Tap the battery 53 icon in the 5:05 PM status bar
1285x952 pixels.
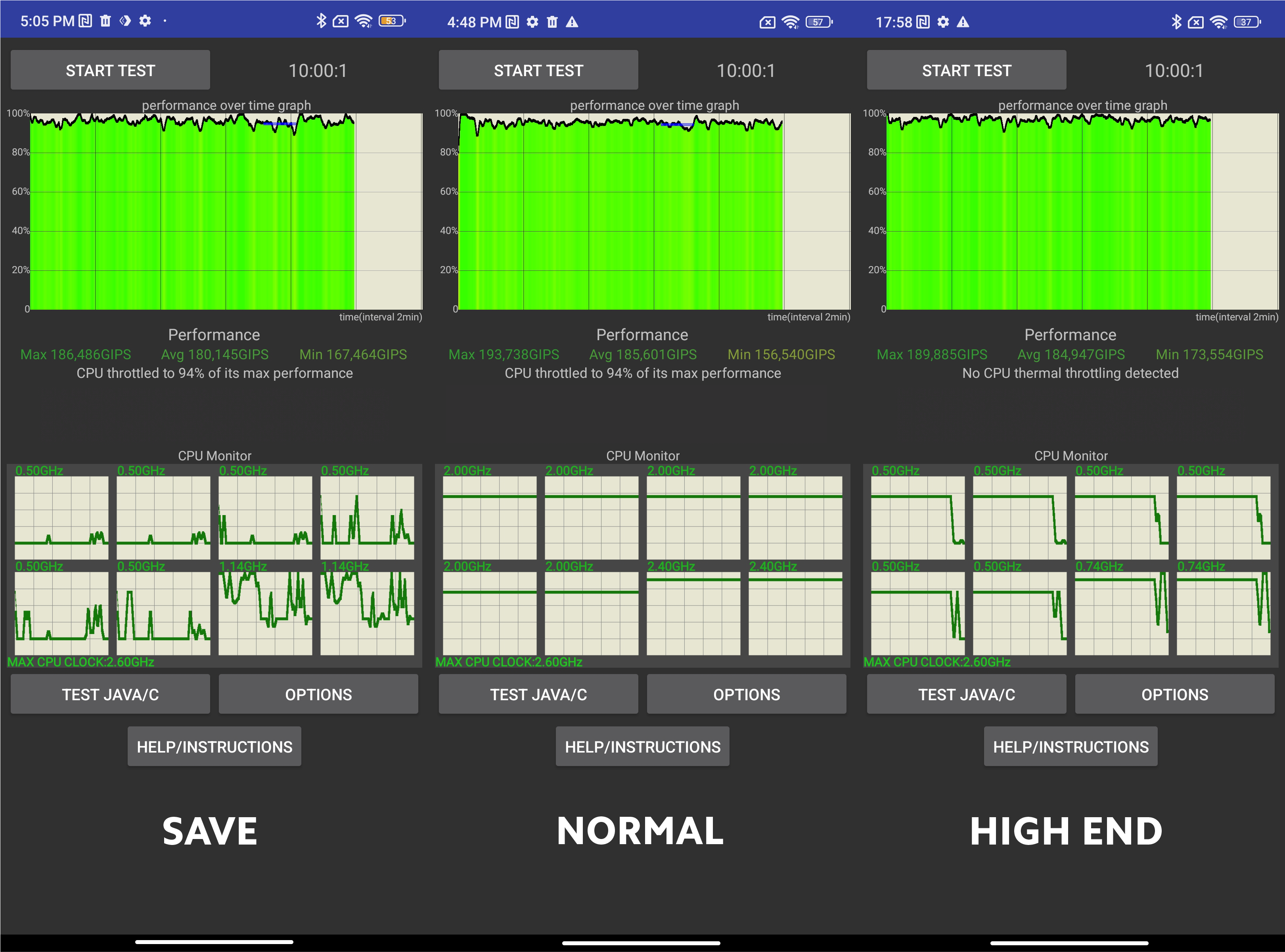[x=392, y=21]
